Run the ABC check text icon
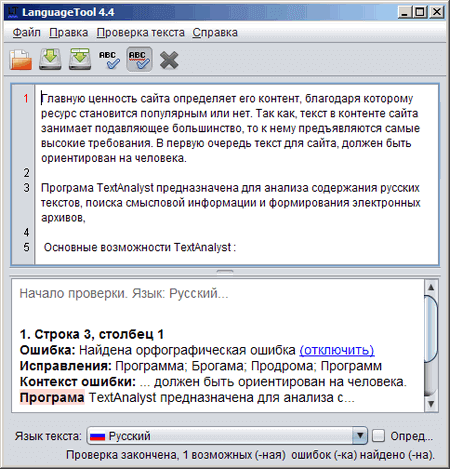Viewport: 450px width, 469px height. tap(109, 60)
